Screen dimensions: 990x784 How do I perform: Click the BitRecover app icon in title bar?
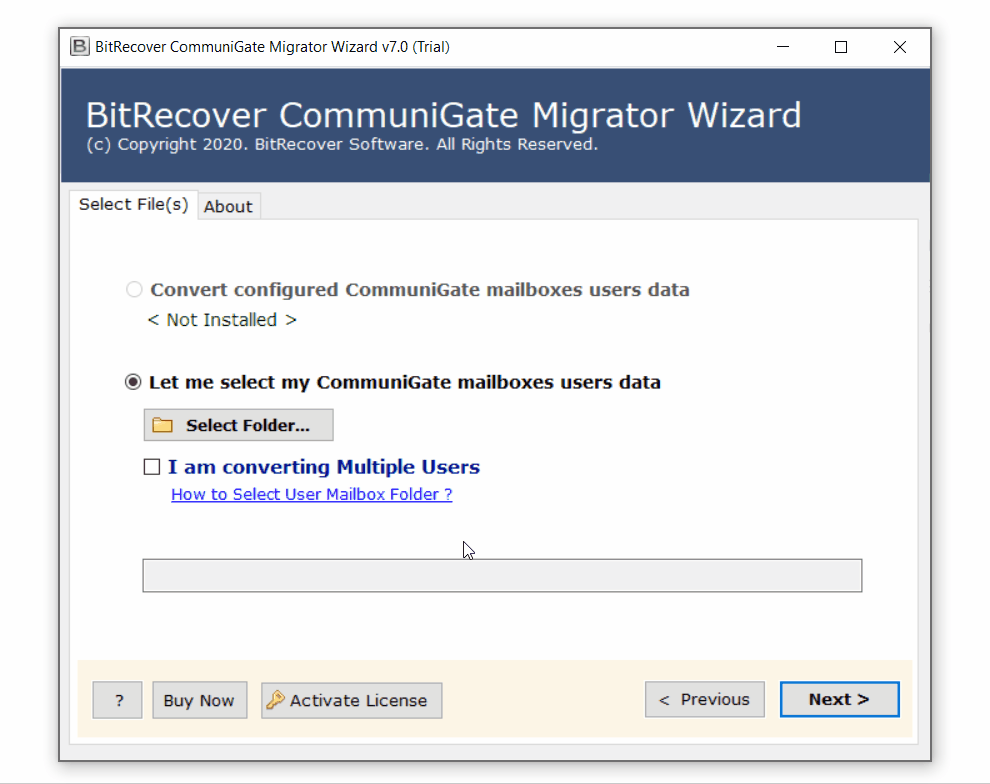[80, 47]
